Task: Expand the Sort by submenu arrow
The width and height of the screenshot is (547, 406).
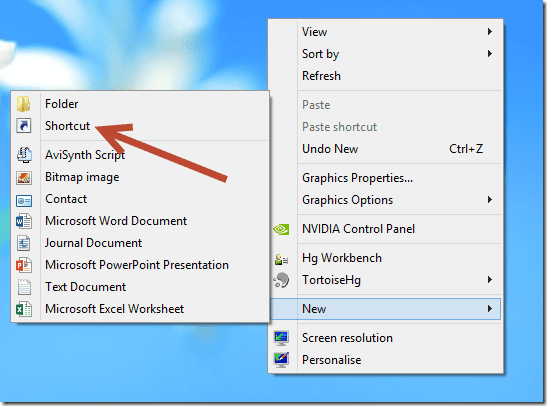Action: click(x=490, y=54)
